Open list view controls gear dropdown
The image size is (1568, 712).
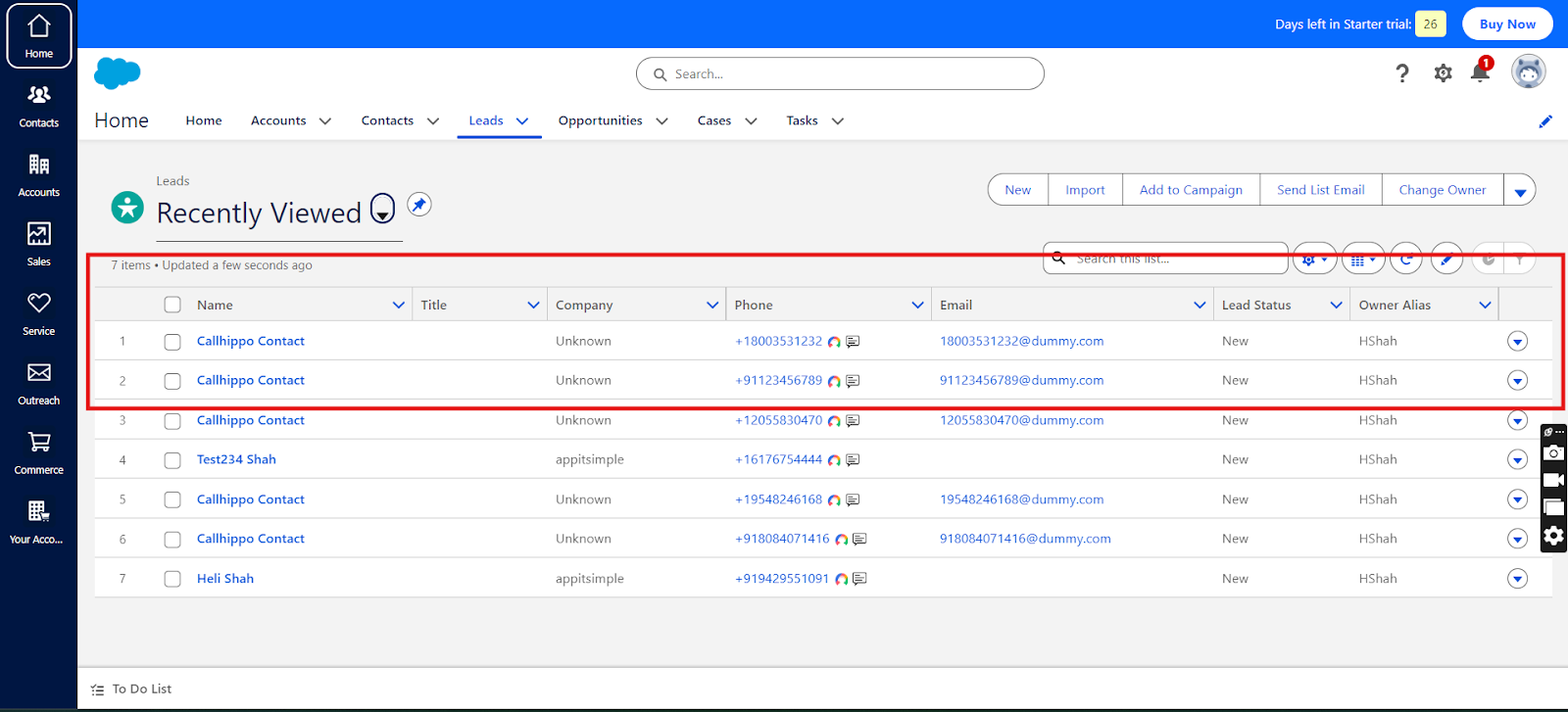coord(1314,260)
